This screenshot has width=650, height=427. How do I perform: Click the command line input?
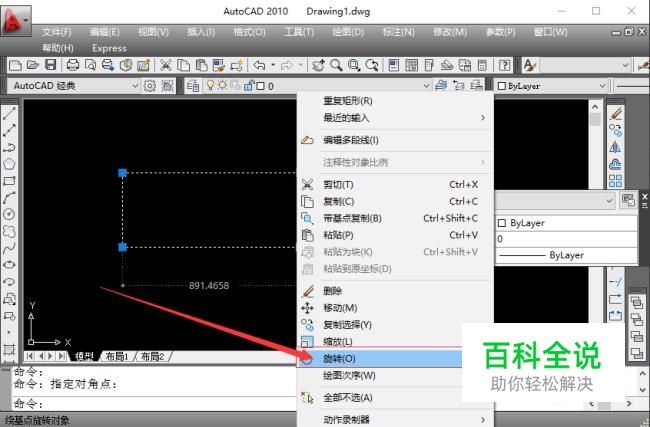(x=153, y=403)
